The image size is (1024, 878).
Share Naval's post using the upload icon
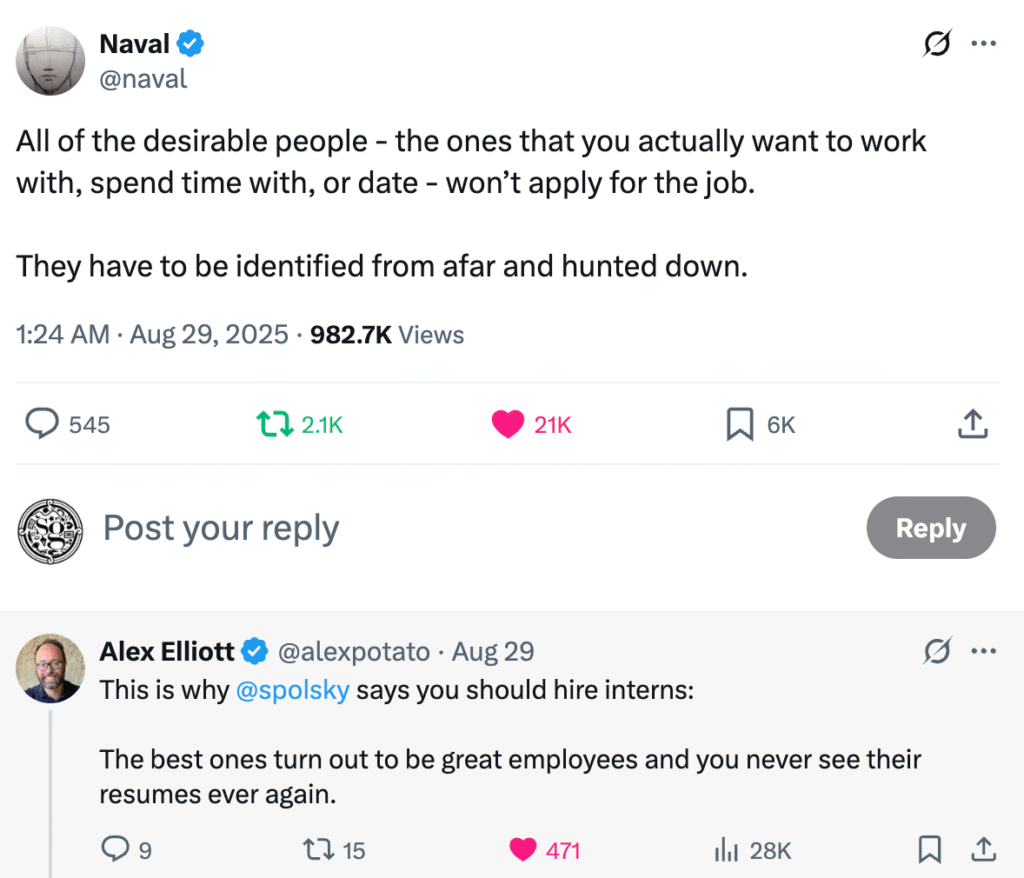(x=973, y=423)
